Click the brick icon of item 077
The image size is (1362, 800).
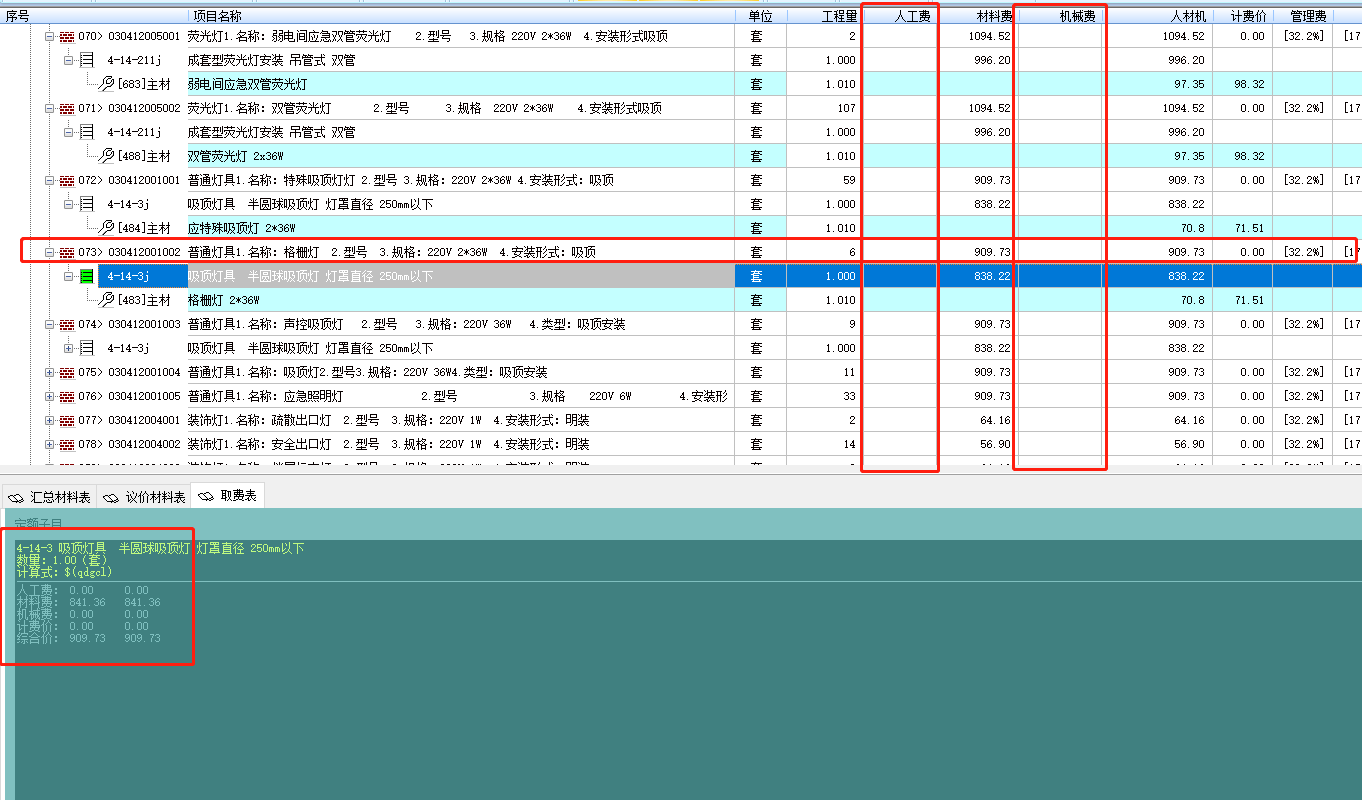67,421
